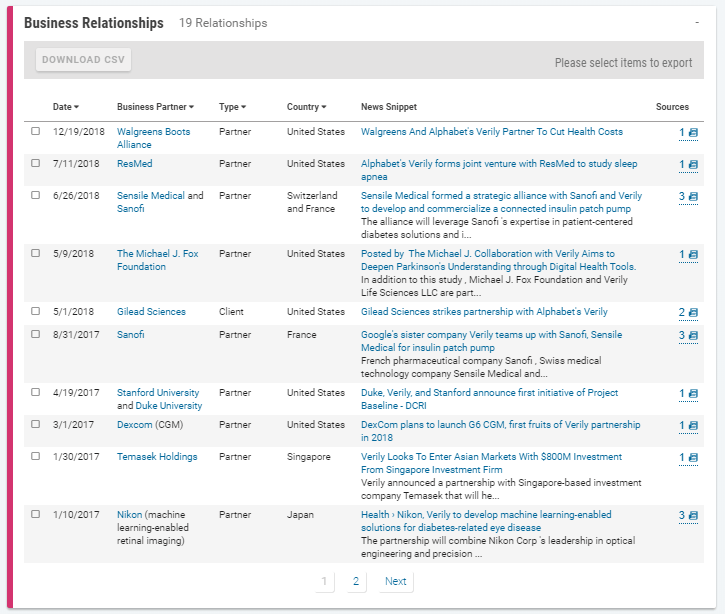The height and width of the screenshot is (614, 725).
Task: Open sources icon for Michael J. Fox Foundation row
Action: pyautogui.click(x=693, y=255)
